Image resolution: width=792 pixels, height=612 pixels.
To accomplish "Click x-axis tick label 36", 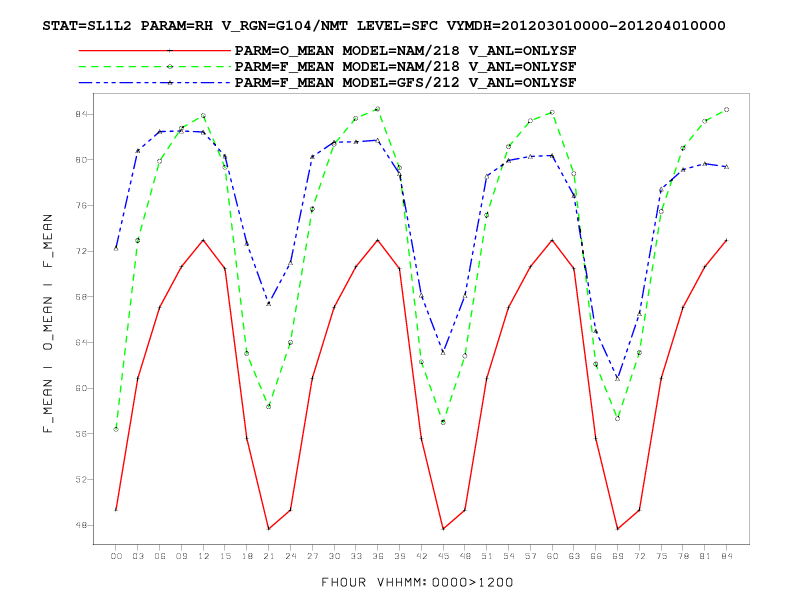I will (x=378, y=556).
